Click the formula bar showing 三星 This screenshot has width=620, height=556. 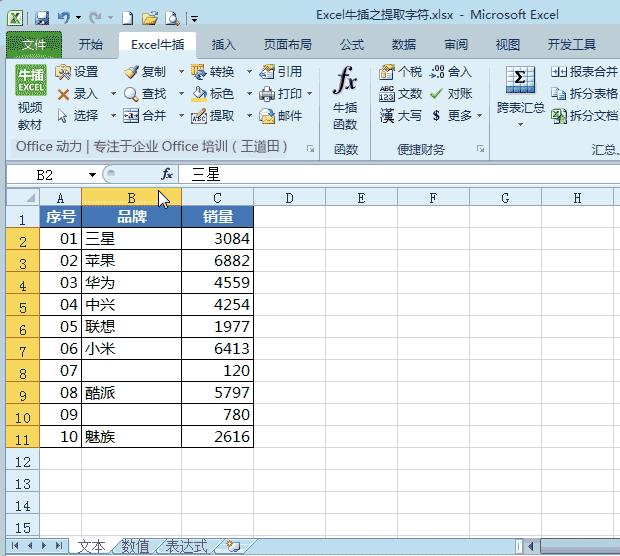399,174
